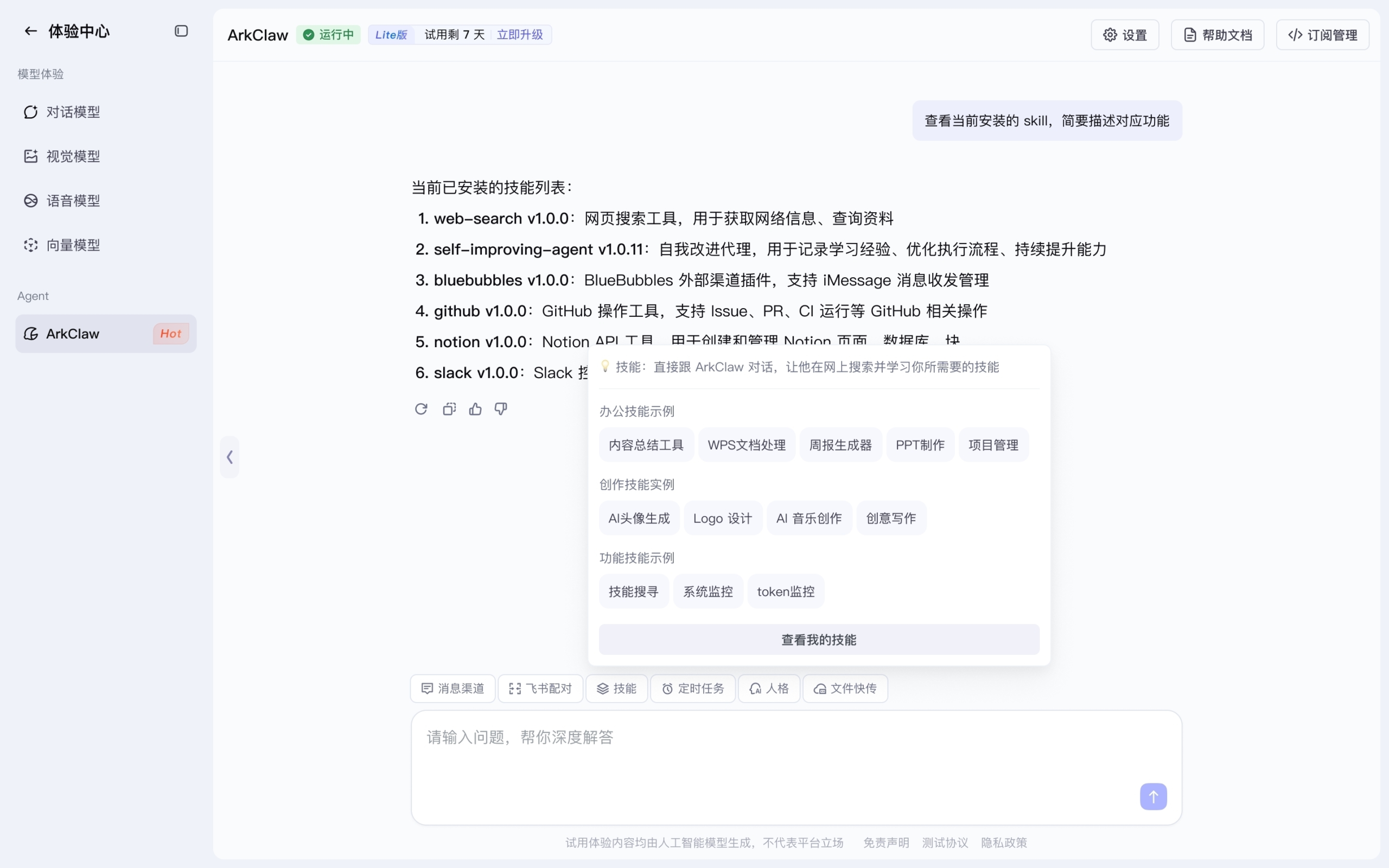Image resolution: width=1389 pixels, height=868 pixels.
Task: Give a thumbs up to the response
Action: [475, 409]
